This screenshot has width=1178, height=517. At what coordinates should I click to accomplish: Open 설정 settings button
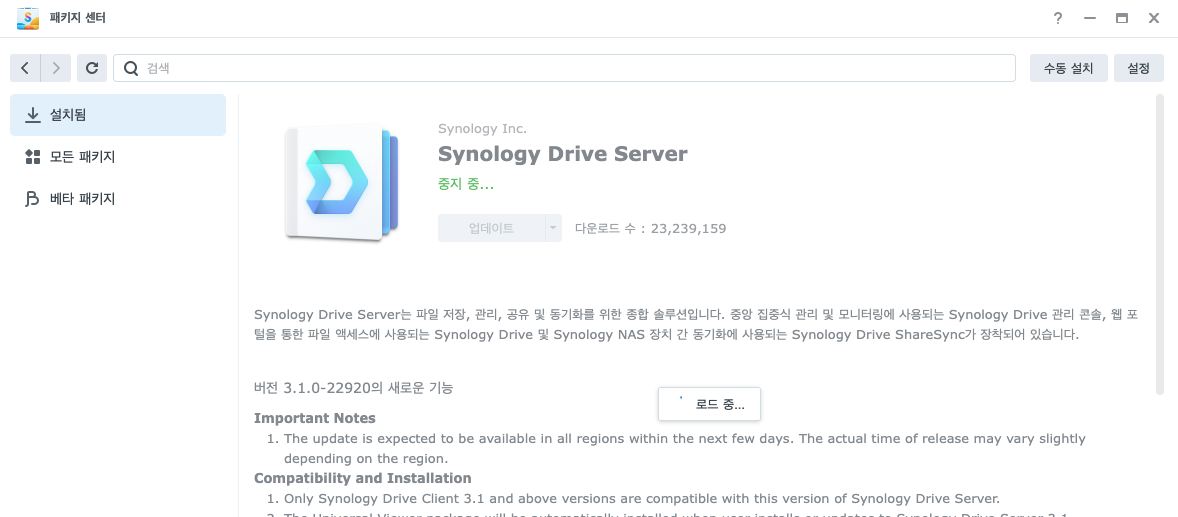tap(1139, 68)
